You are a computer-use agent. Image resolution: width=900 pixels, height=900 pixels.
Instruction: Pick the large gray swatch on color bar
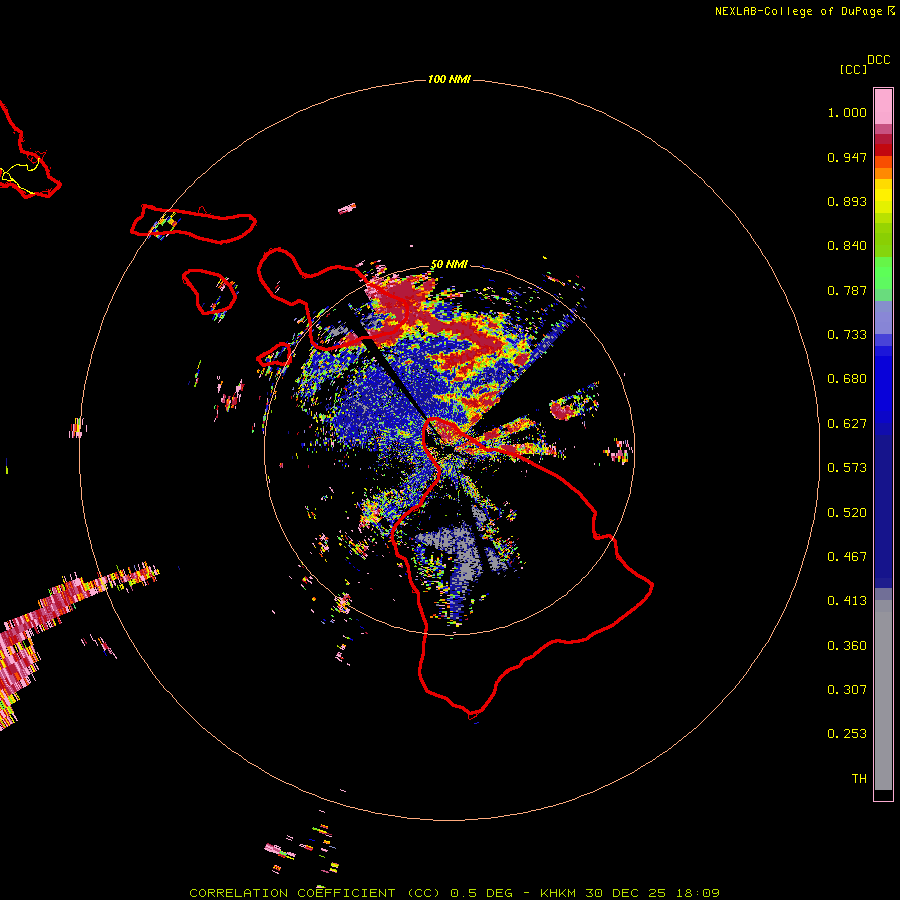[883, 695]
